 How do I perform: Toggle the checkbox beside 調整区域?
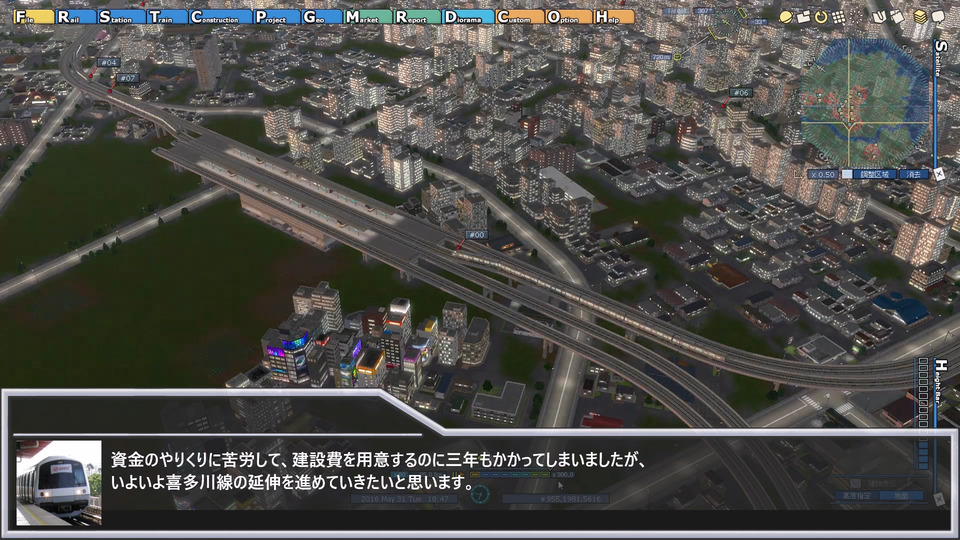coord(847,174)
